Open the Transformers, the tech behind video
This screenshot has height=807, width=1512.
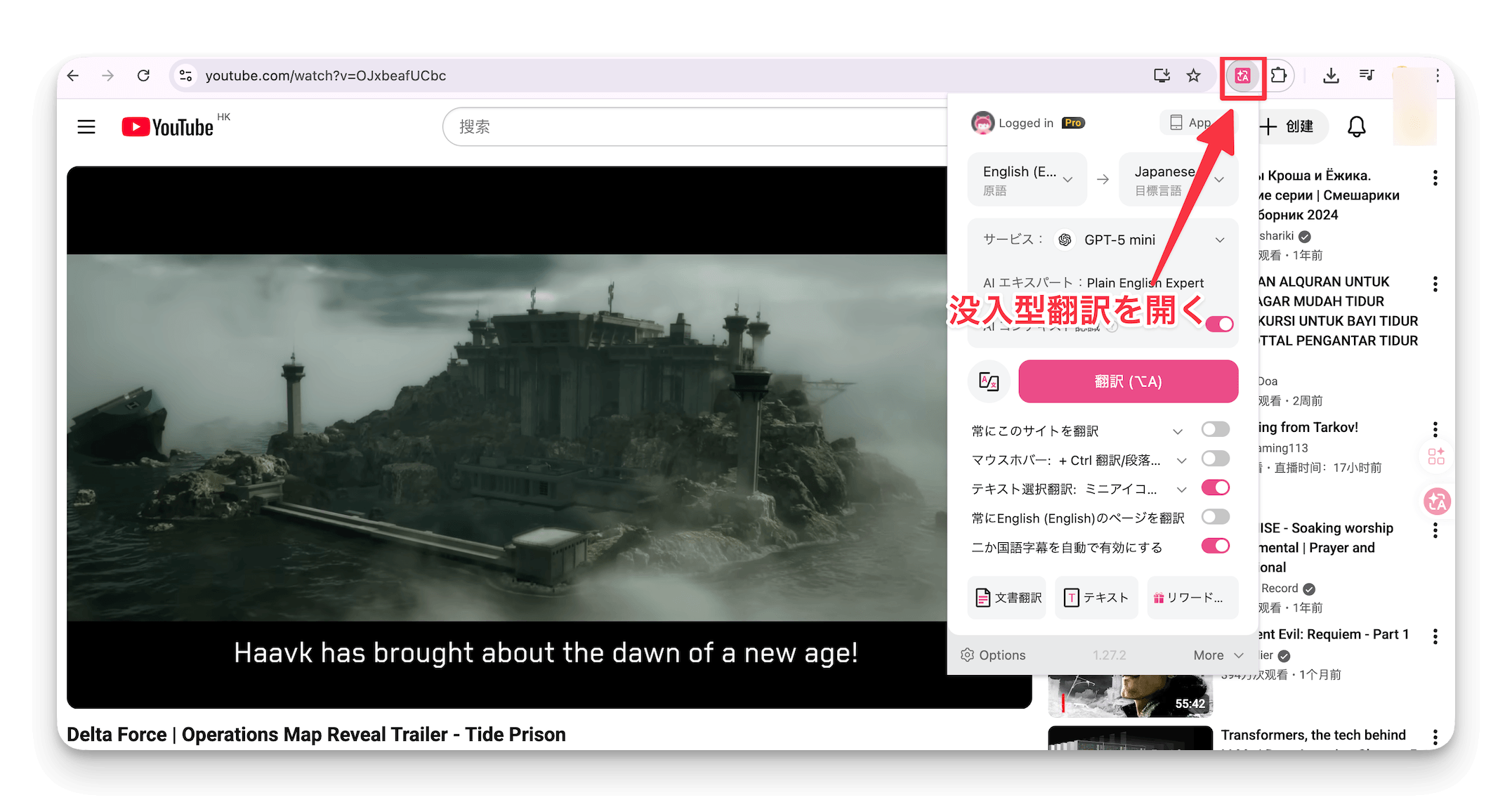[x=1313, y=735]
